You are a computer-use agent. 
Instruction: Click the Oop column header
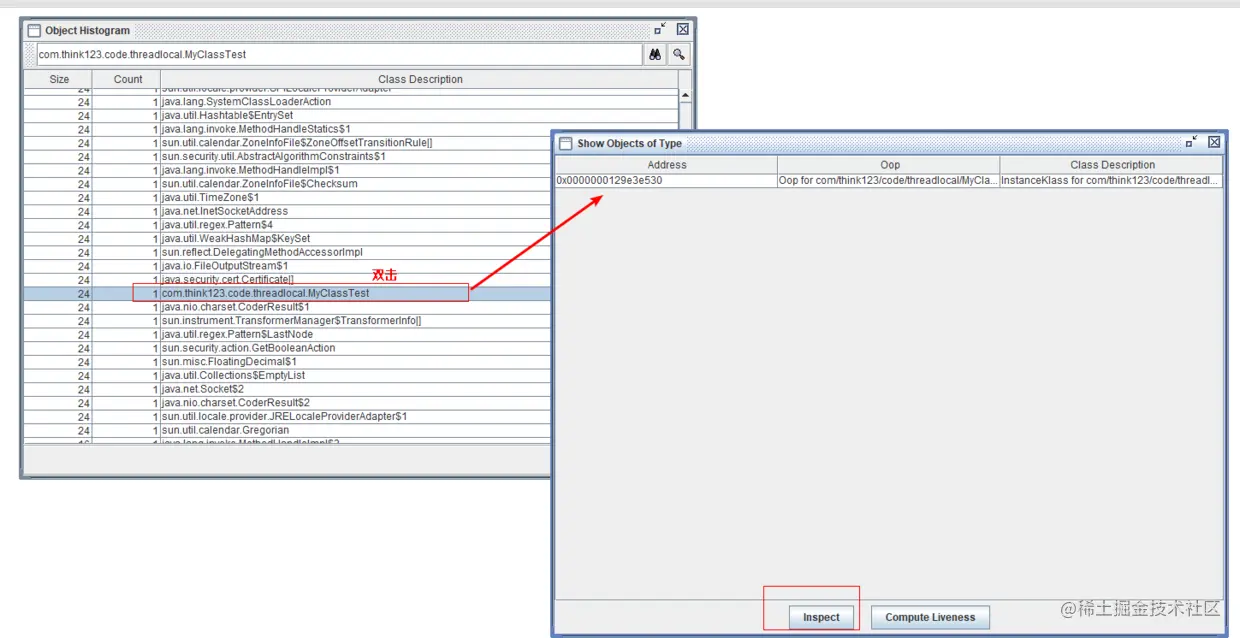coord(889,165)
